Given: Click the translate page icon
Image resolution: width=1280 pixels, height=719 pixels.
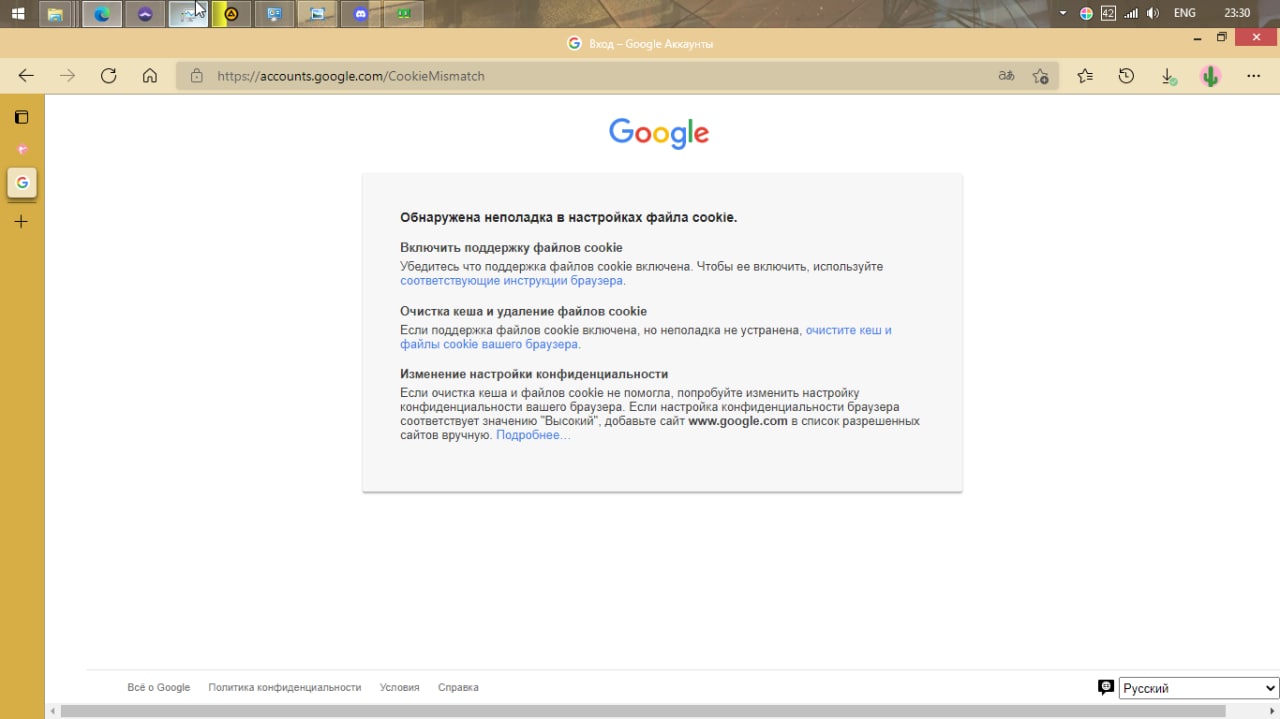Looking at the screenshot, I should point(1006,76).
